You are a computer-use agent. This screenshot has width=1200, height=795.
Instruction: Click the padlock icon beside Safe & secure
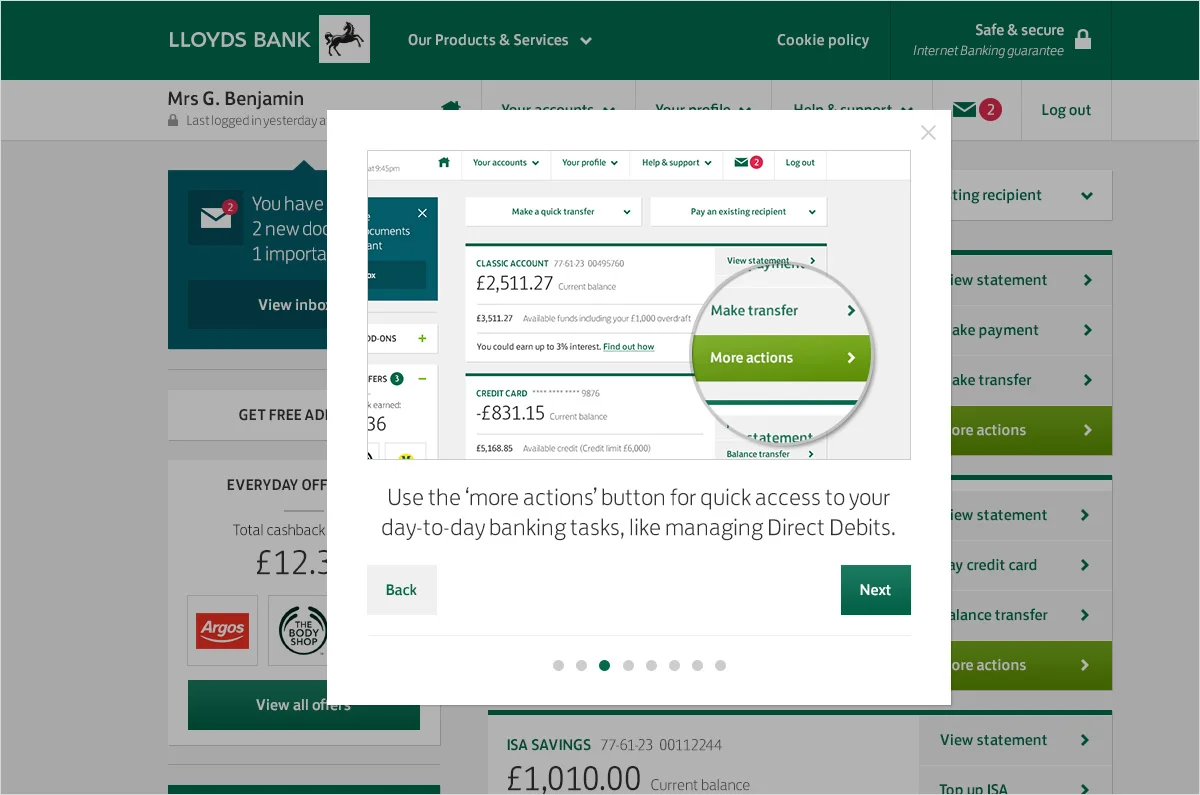point(1083,39)
